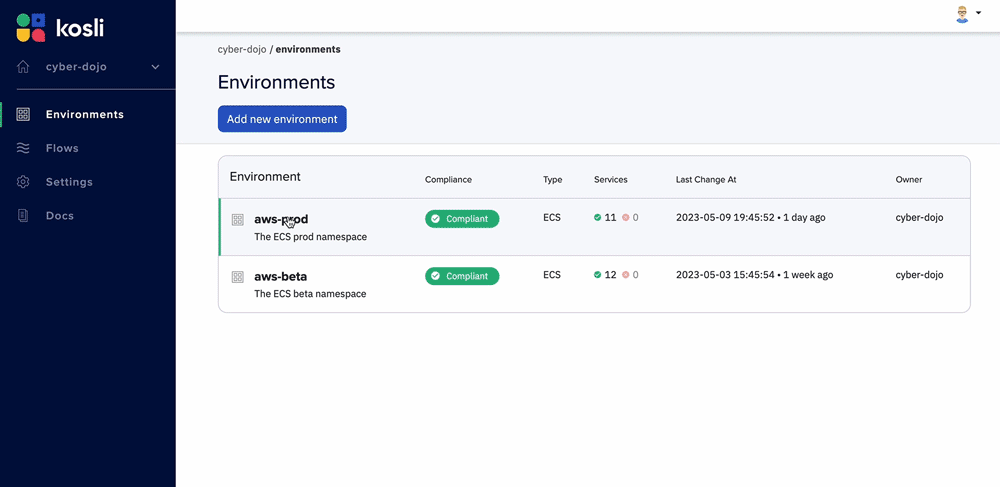Screen dimensions: 1000x487
Task: Click ECS type in aws-prod row
Action: tap(552, 217)
